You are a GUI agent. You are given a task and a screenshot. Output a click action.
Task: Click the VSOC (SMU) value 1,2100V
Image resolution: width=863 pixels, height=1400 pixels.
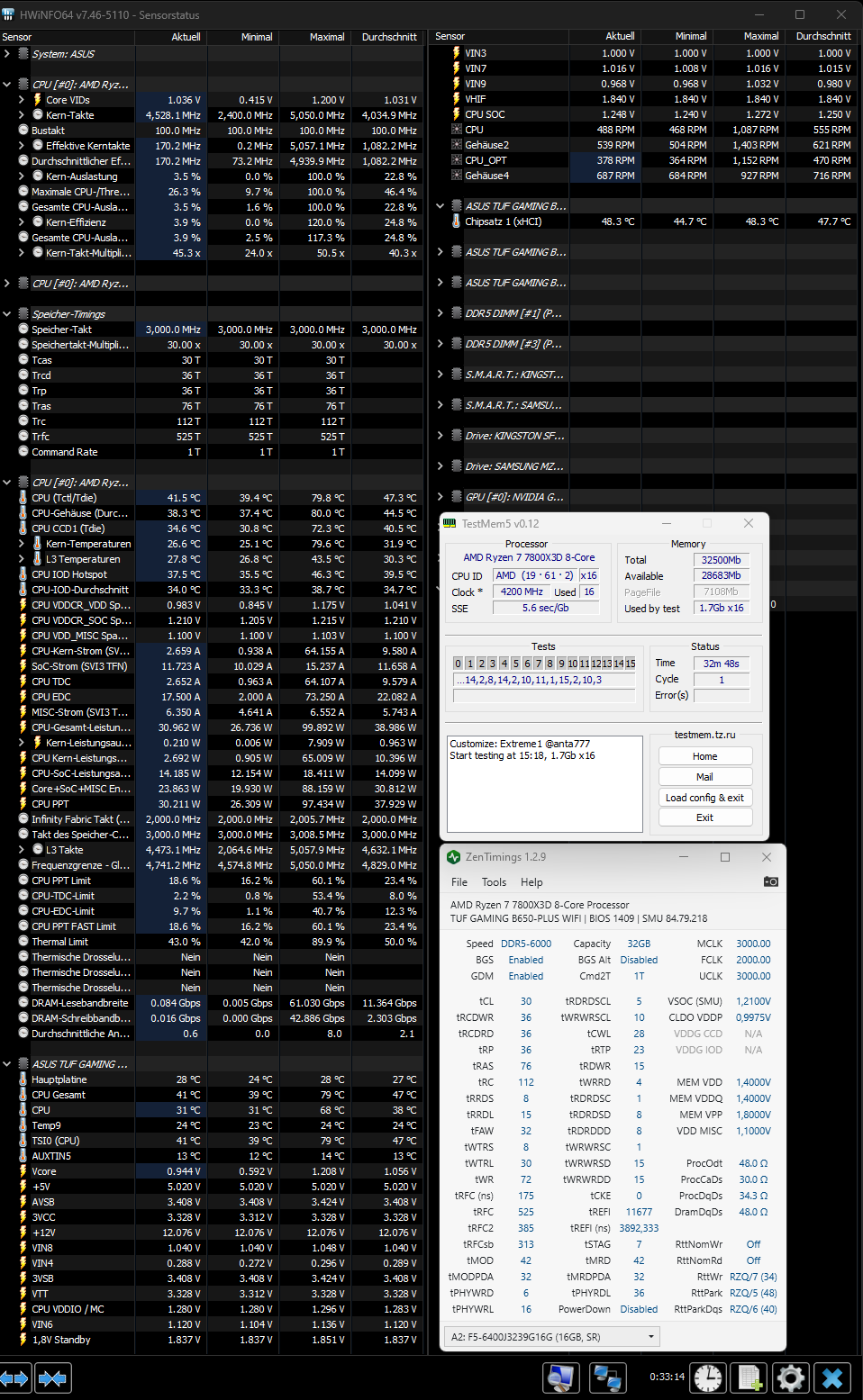[753, 1001]
